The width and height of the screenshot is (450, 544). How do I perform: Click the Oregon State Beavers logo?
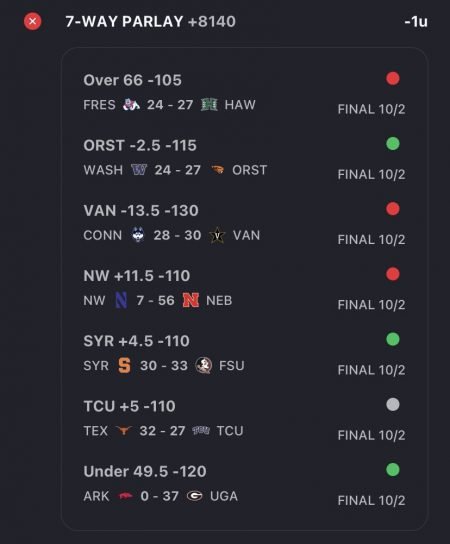coord(218,170)
